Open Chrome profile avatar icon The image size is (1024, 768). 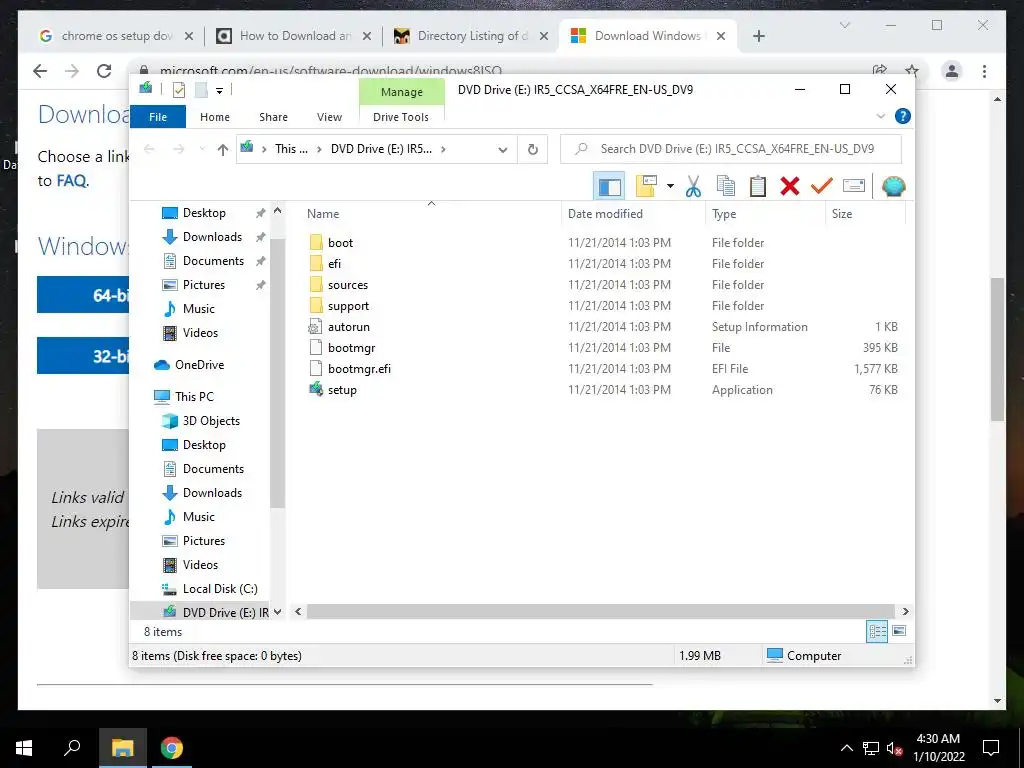pyautogui.click(x=952, y=71)
